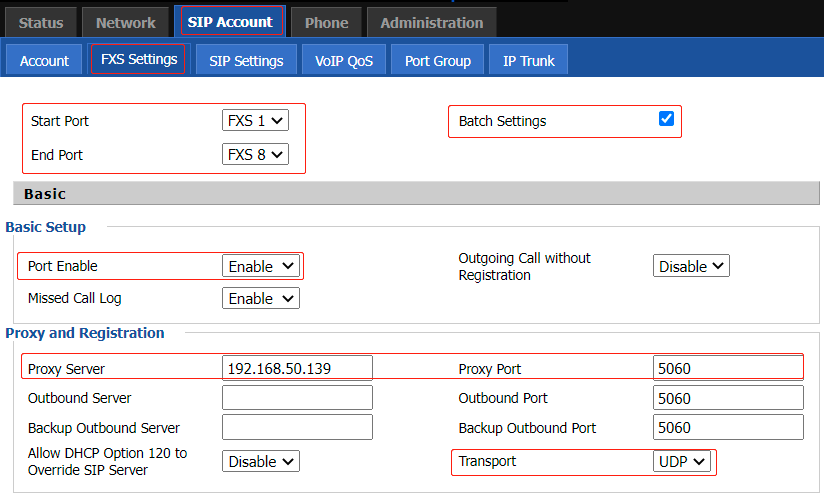This screenshot has height=498, width=824.
Task: Click the Proxy Port input field
Action: point(728,368)
